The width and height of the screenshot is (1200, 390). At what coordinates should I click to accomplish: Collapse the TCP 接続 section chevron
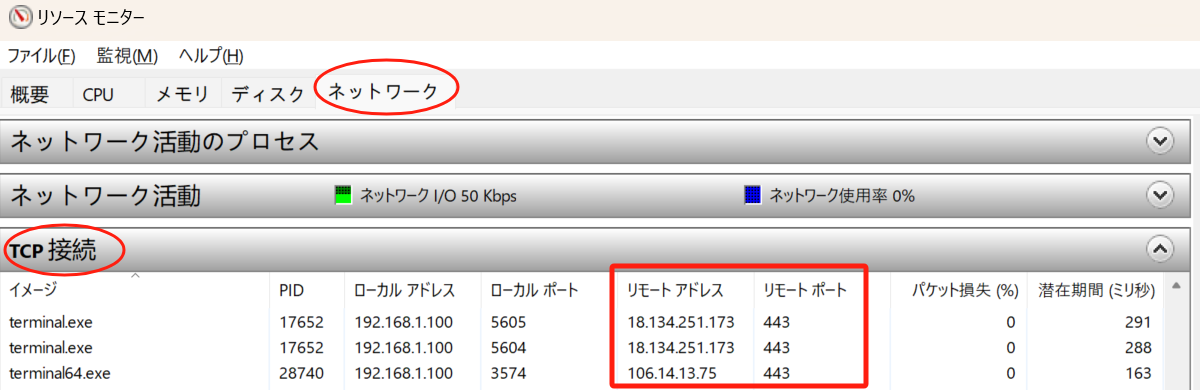coord(1160,248)
